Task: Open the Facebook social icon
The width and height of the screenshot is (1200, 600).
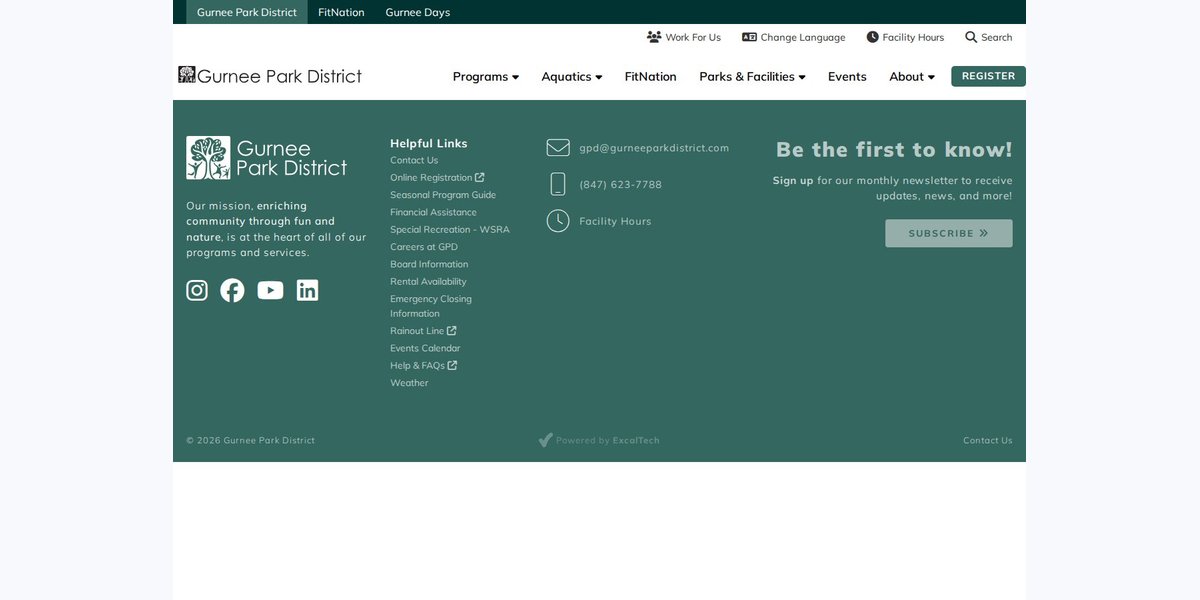Action: point(232,290)
